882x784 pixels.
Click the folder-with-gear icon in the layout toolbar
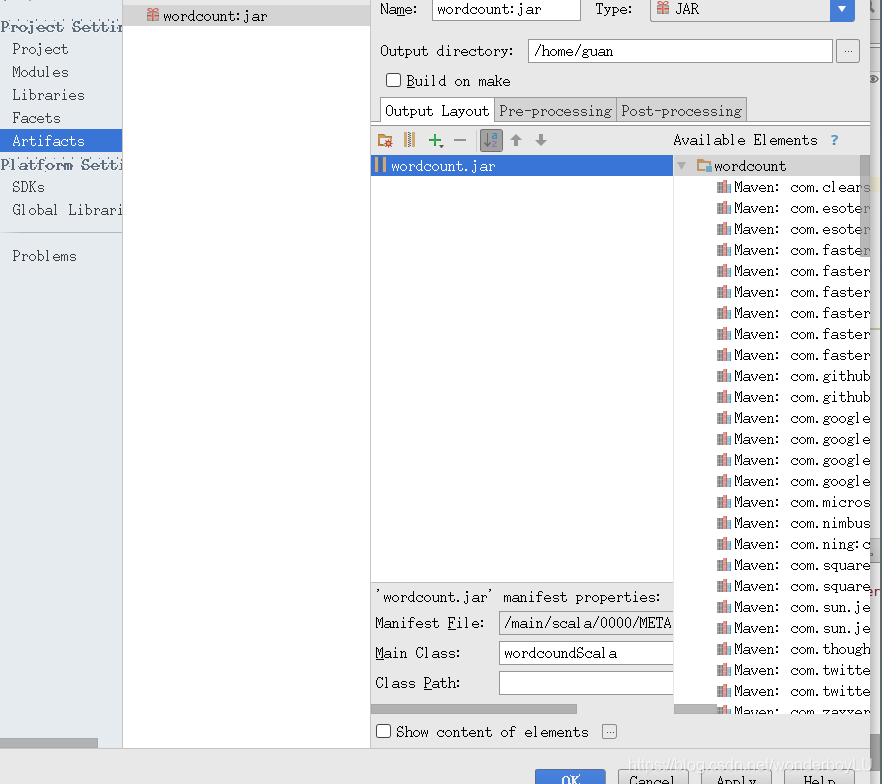click(x=385, y=140)
